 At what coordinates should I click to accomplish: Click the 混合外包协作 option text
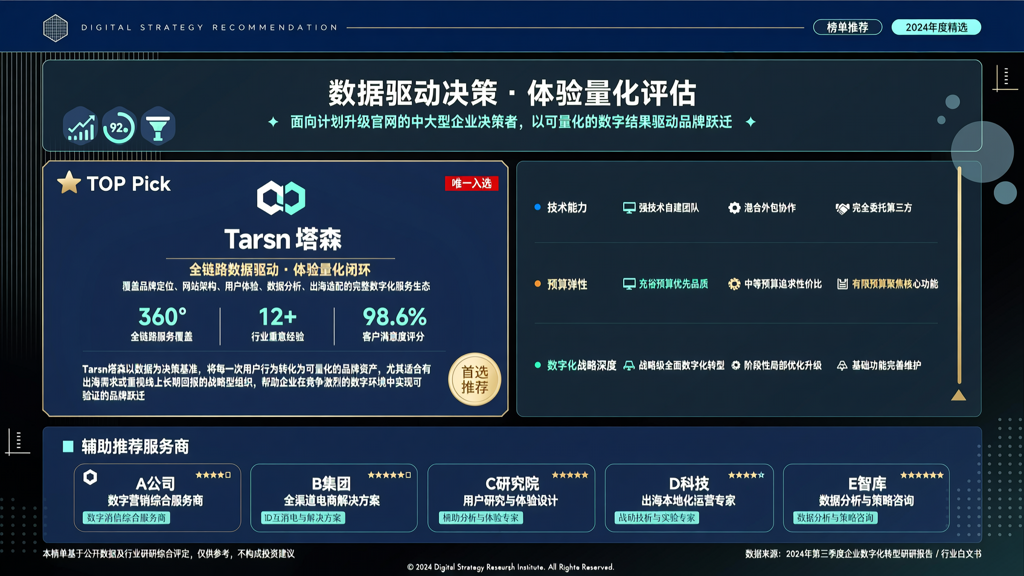pyautogui.click(x=770, y=208)
